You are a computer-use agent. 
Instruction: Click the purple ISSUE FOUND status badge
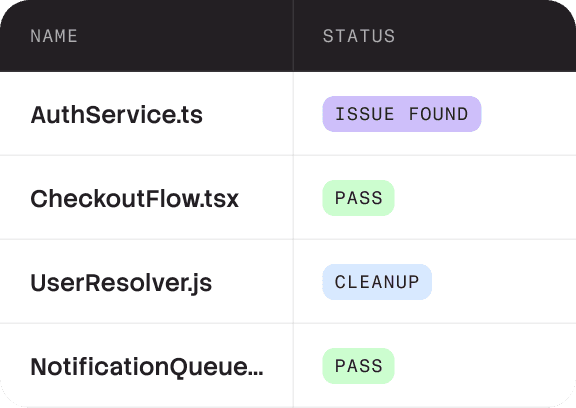coord(402,114)
